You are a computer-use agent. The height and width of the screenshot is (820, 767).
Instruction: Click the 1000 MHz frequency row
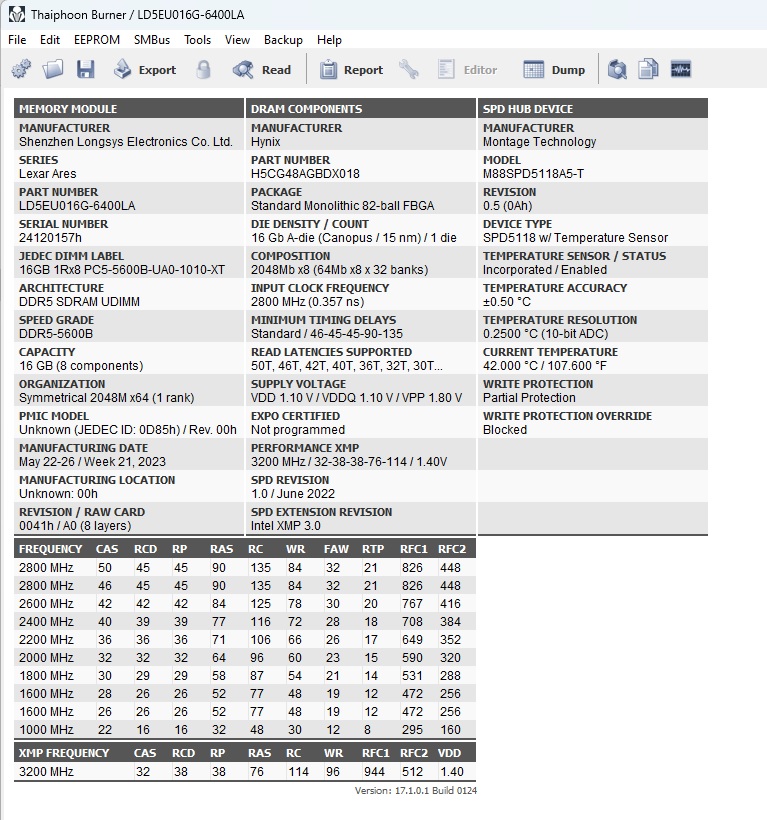[245, 730]
